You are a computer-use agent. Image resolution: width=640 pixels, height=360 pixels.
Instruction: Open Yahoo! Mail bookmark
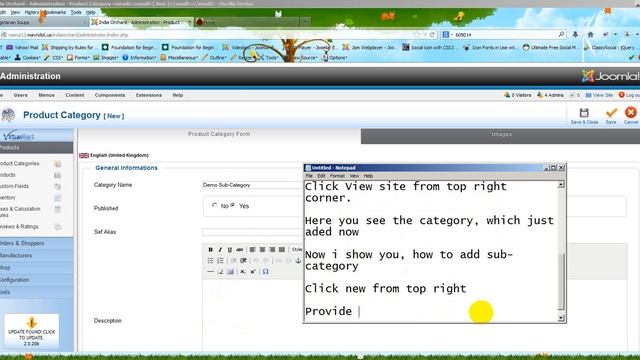point(22,48)
